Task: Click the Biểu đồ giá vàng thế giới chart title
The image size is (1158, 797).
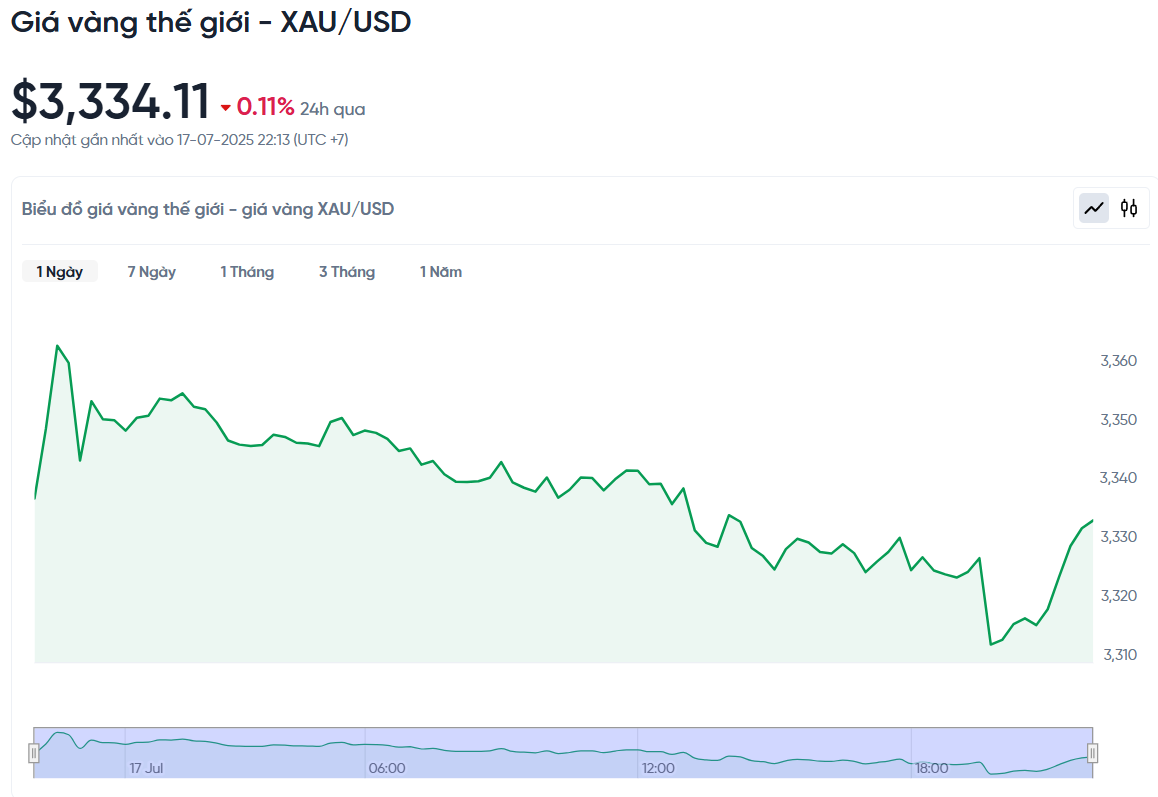Action: 208,209
